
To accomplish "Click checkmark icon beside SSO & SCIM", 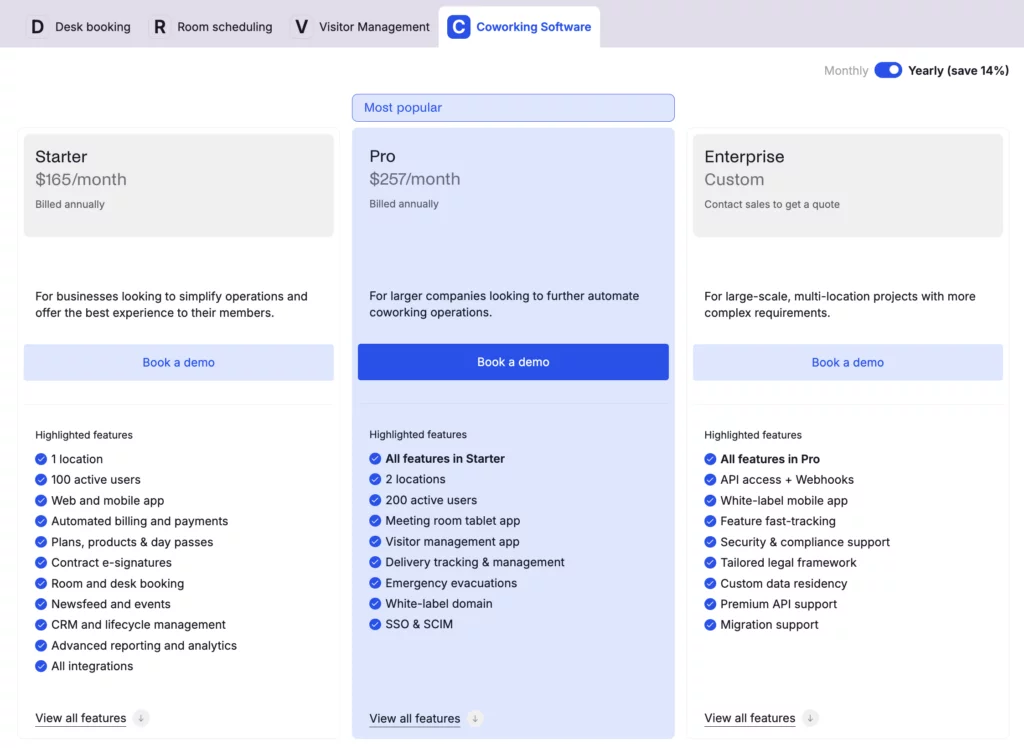I will [375, 625].
